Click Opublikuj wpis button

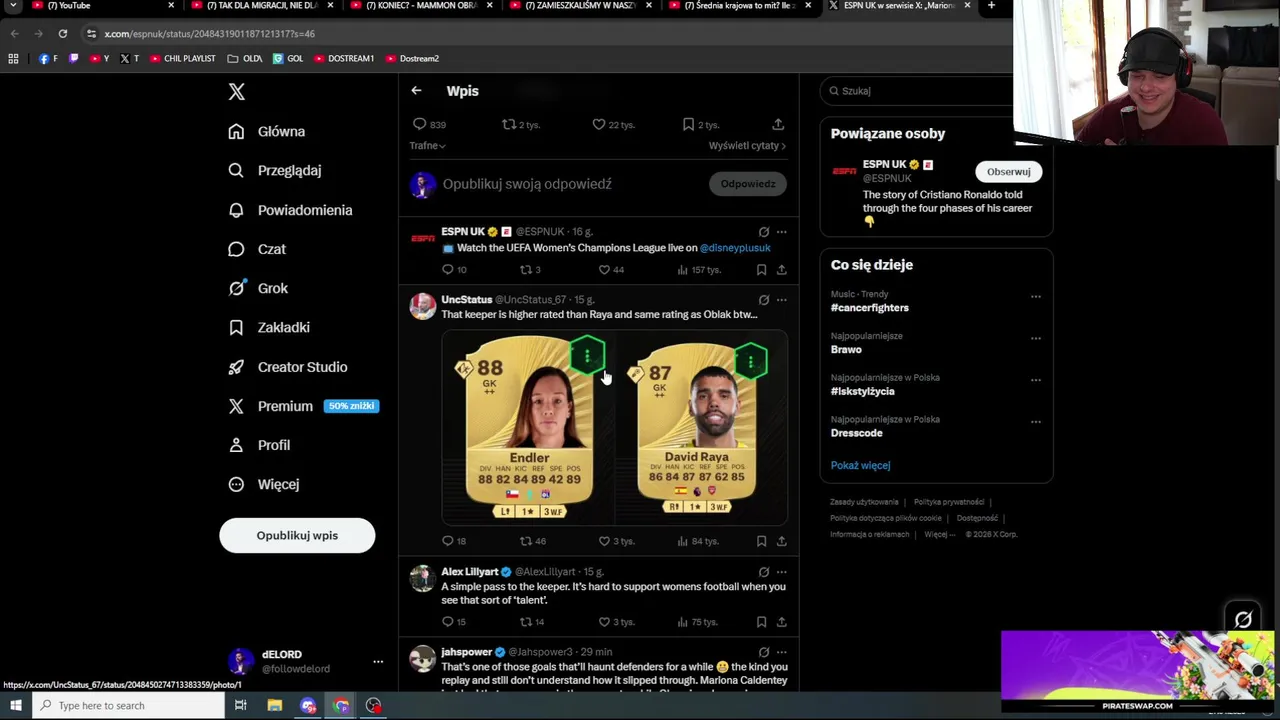tap(297, 535)
